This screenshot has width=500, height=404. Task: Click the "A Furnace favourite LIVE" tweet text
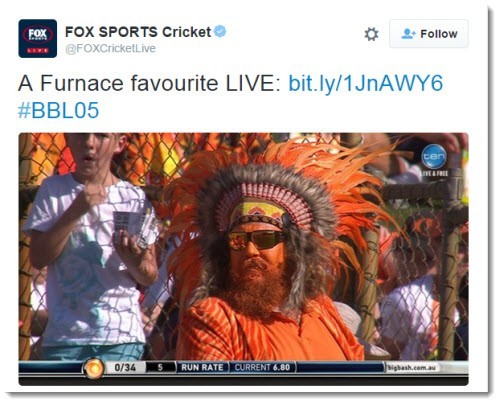(x=150, y=83)
